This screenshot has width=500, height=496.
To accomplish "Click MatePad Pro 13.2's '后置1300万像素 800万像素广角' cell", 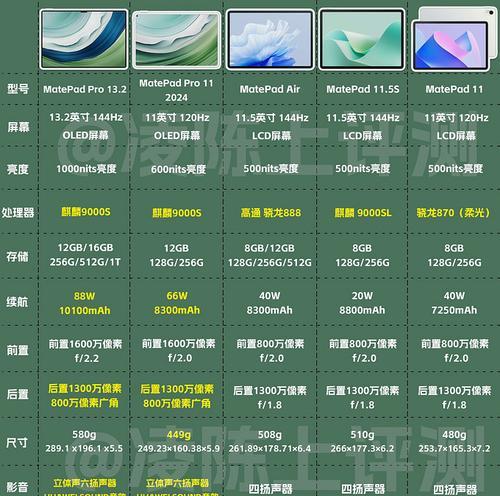I will click(x=85, y=396).
